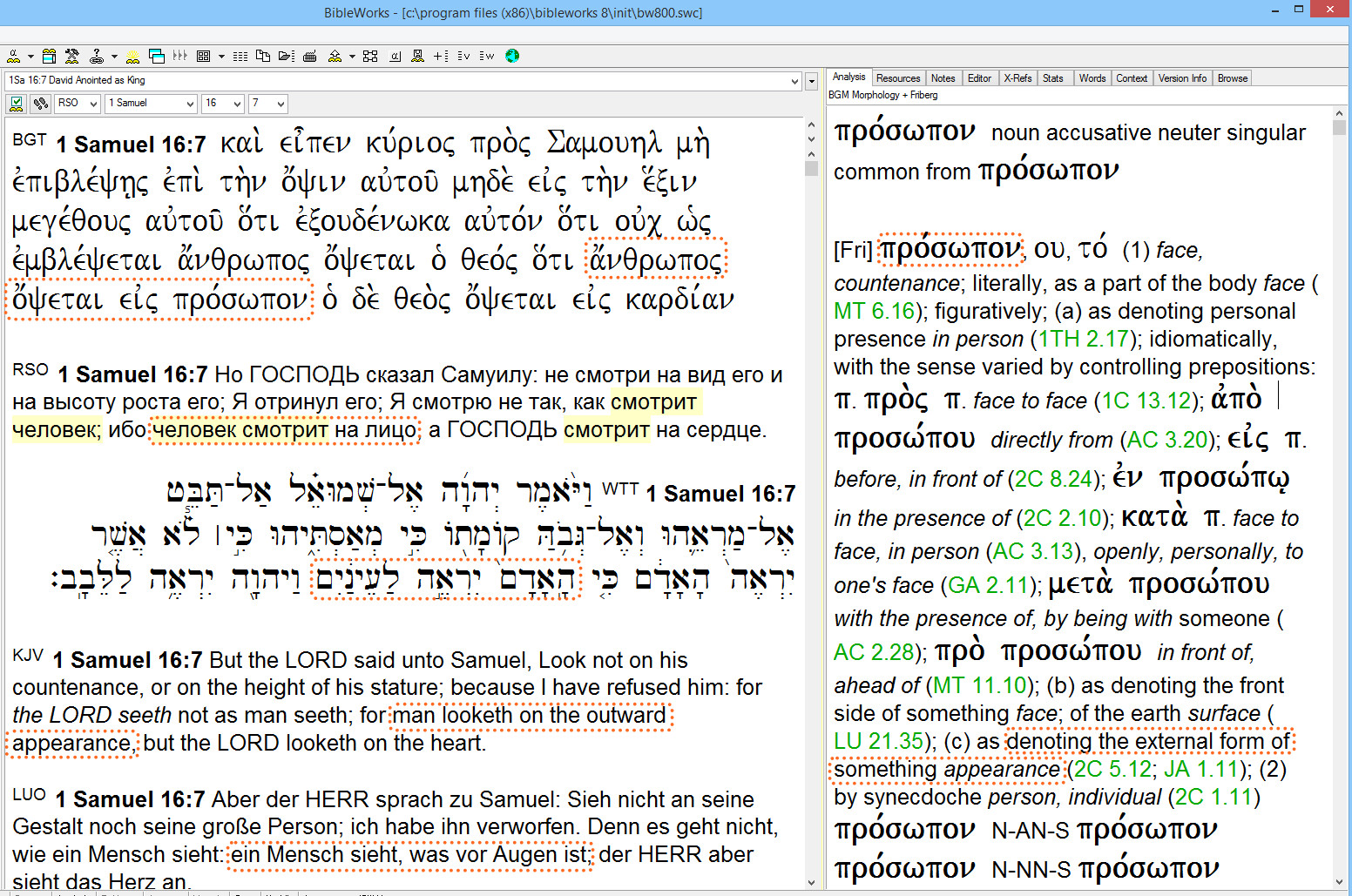Follow the 'MT 6.16' reference link
The height and width of the screenshot is (896, 1352).
point(874,311)
